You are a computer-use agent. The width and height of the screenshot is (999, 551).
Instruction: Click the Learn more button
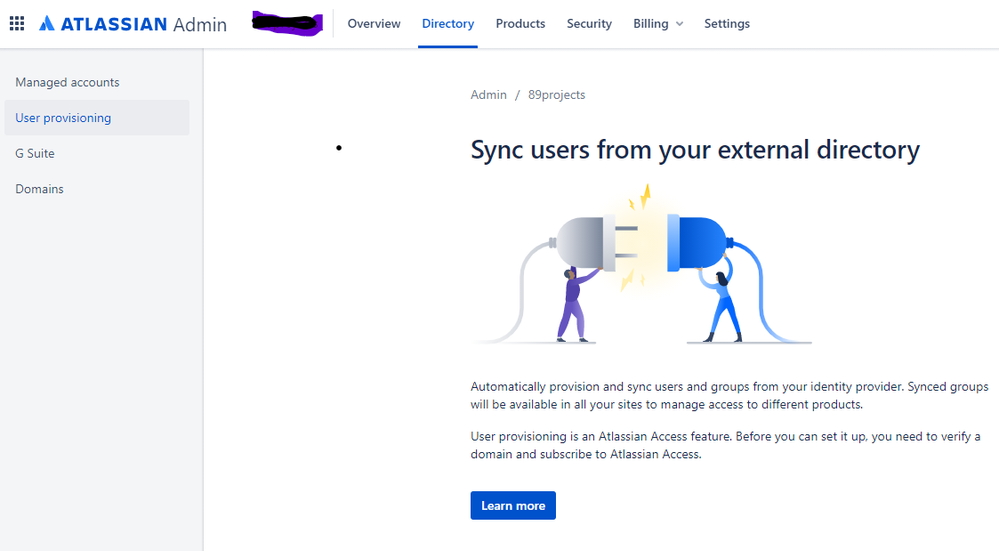[513, 505]
